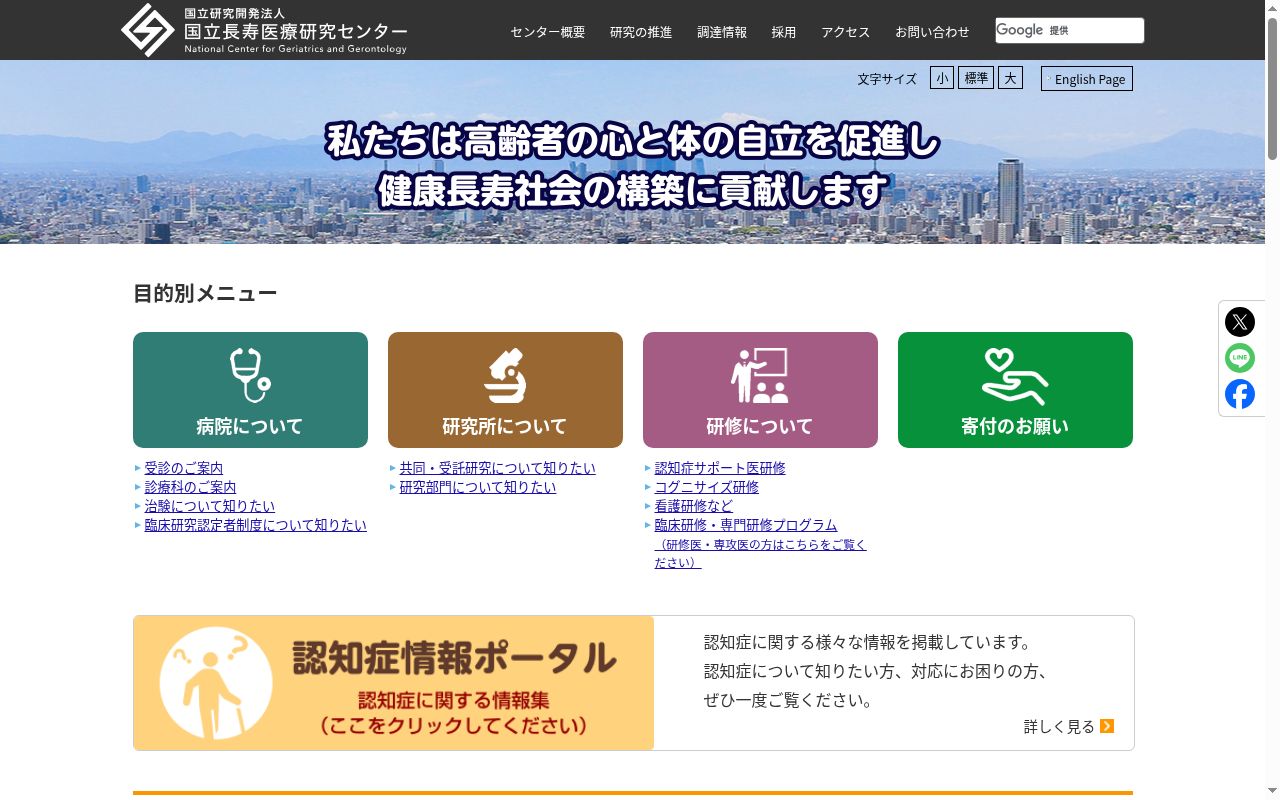The height and width of the screenshot is (800, 1280).
Task: Open 認知症サポート医研修 link
Action: tap(720, 468)
